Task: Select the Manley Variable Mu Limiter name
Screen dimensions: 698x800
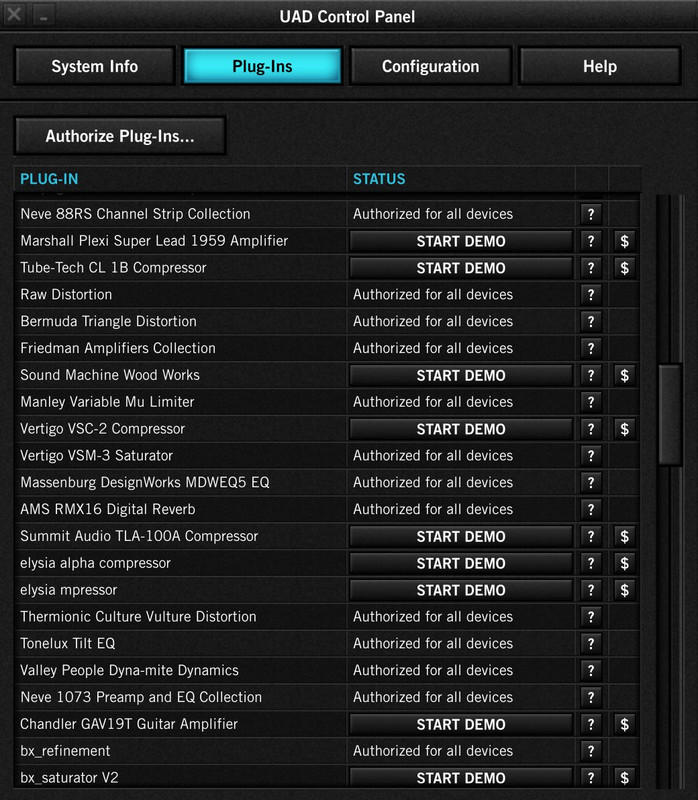Action: coord(107,402)
